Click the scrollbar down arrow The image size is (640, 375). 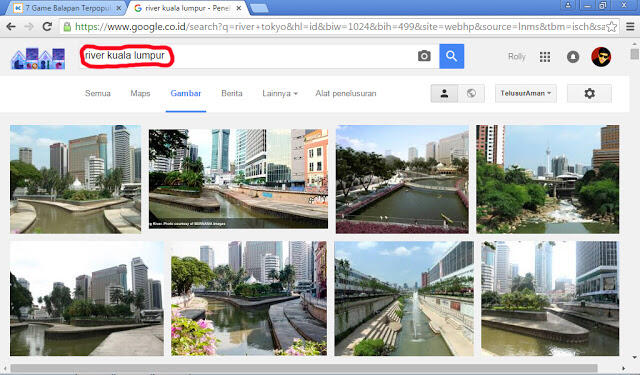point(634,357)
